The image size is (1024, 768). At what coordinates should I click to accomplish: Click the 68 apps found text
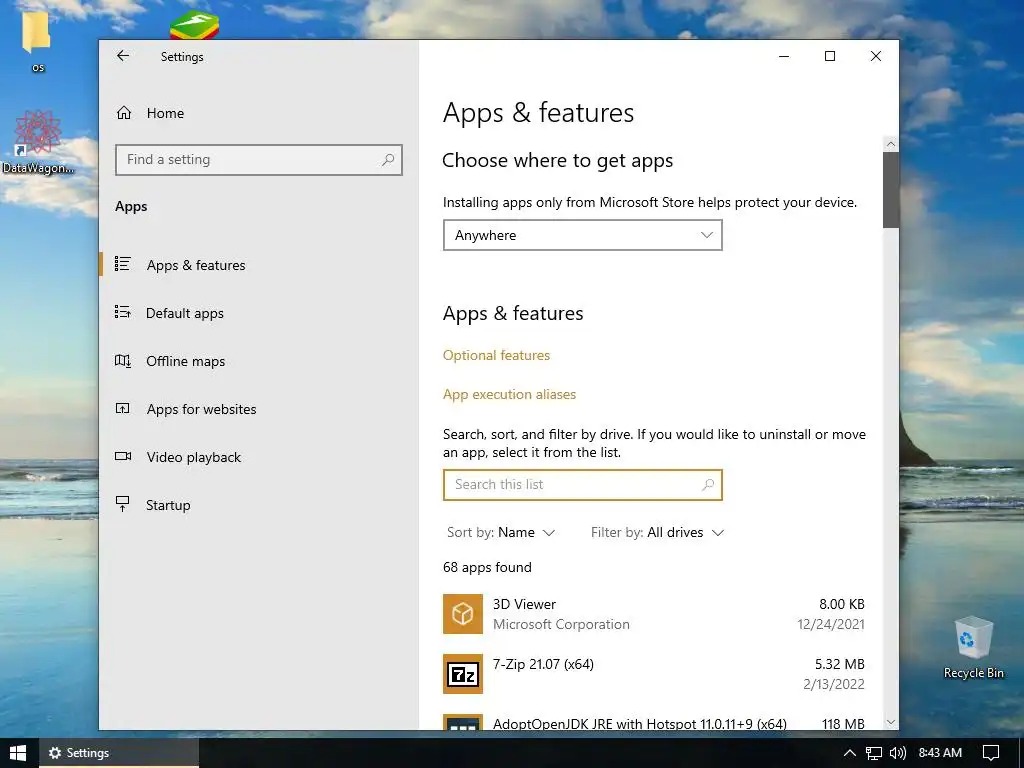click(x=487, y=567)
